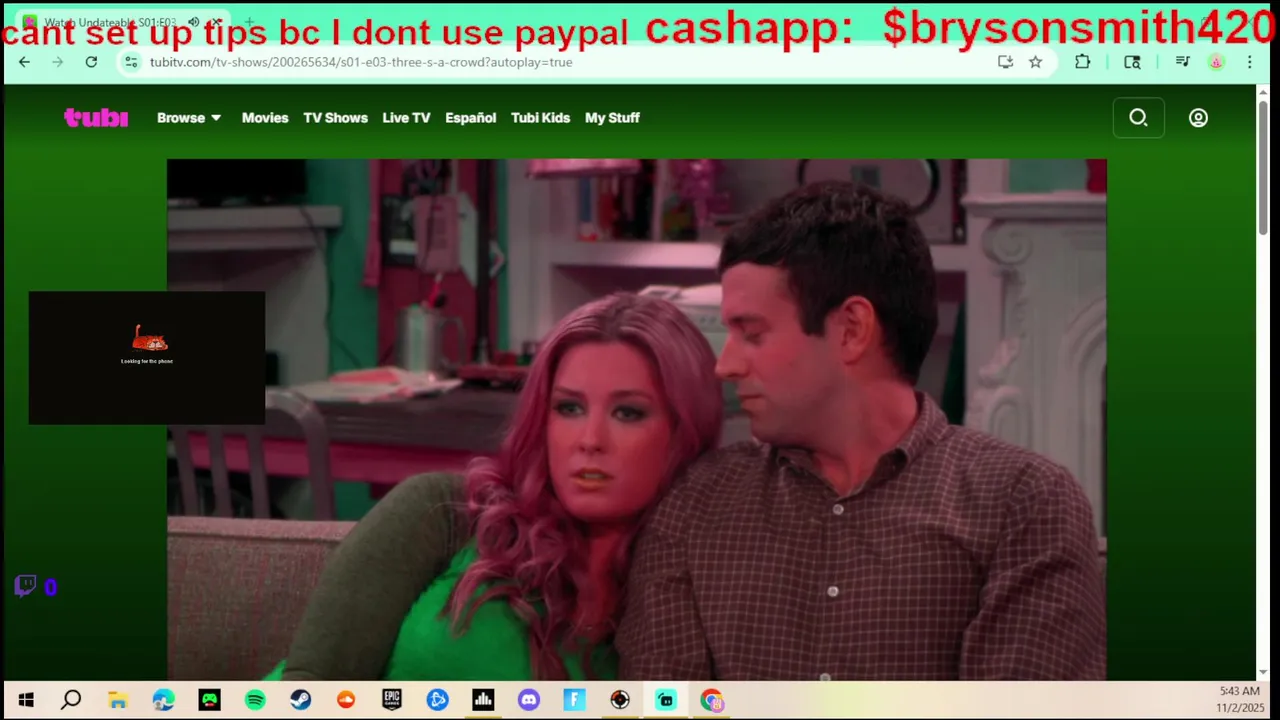
Task: Click the scrollbar up arrow
Action: tap(1263, 91)
